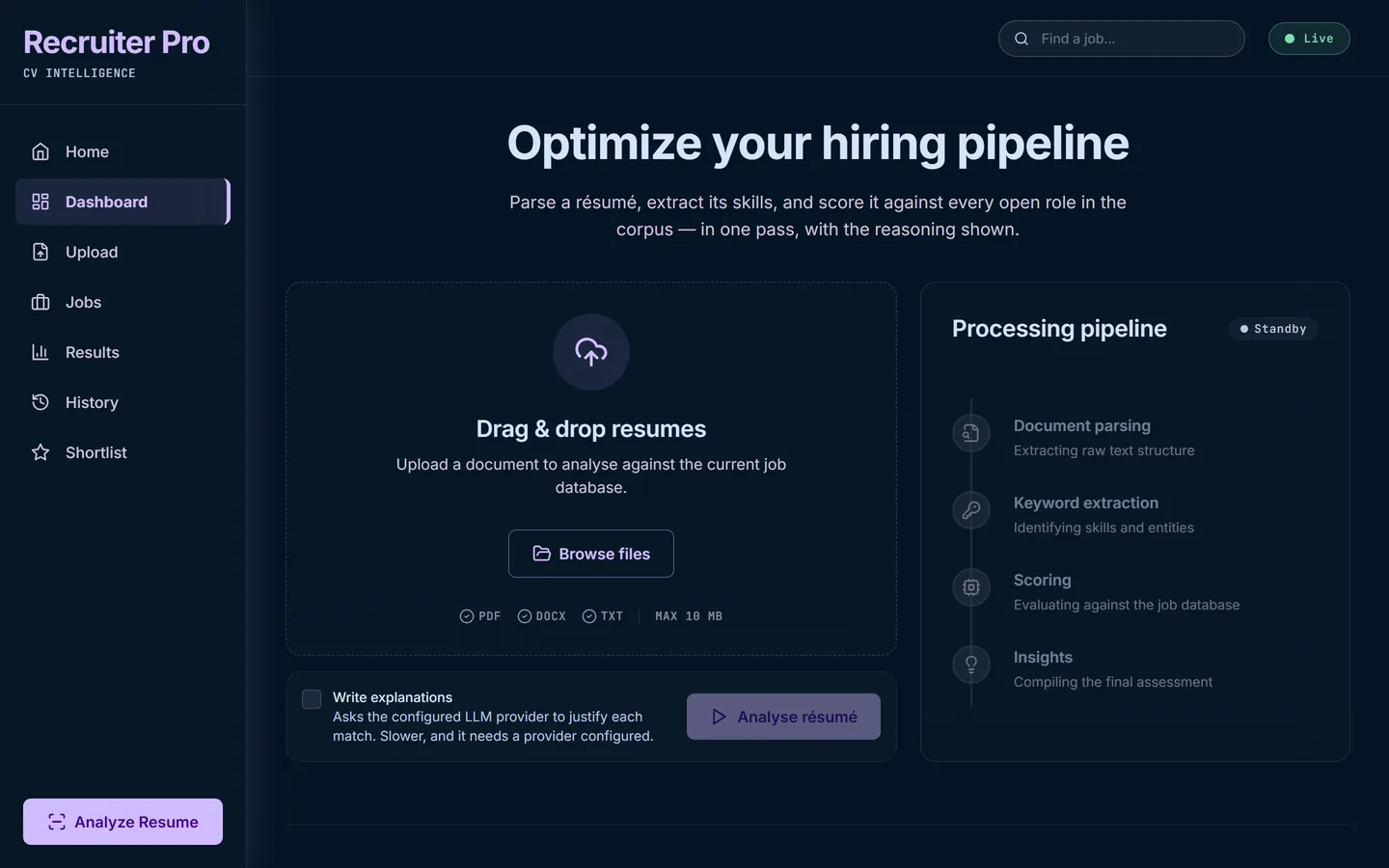Click Evaluating against the job database text
The height and width of the screenshot is (868, 1389).
tap(1127, 605)
